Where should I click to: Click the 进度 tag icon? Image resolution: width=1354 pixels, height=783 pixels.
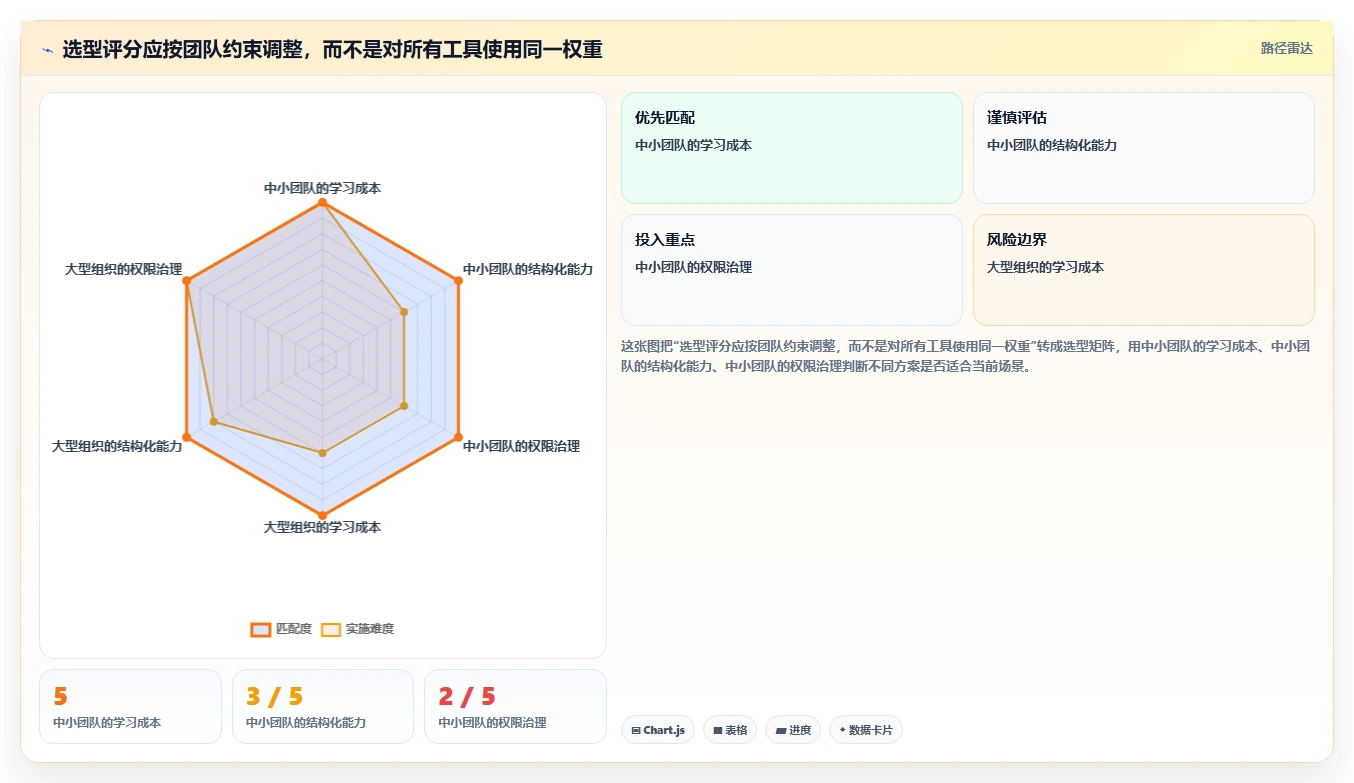pyautogui.click(x=780, y=730)
